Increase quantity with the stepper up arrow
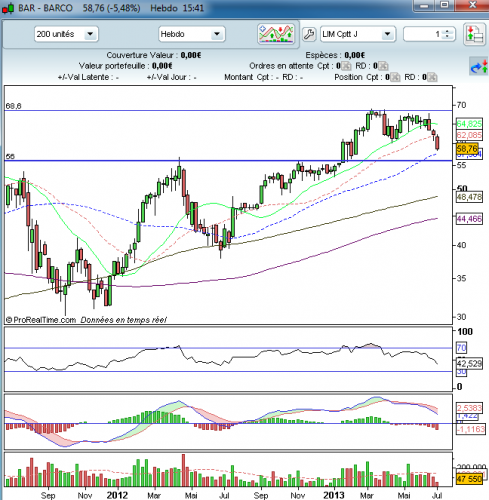This screenshot has width=489, height=500. click(x=447, y=31)
